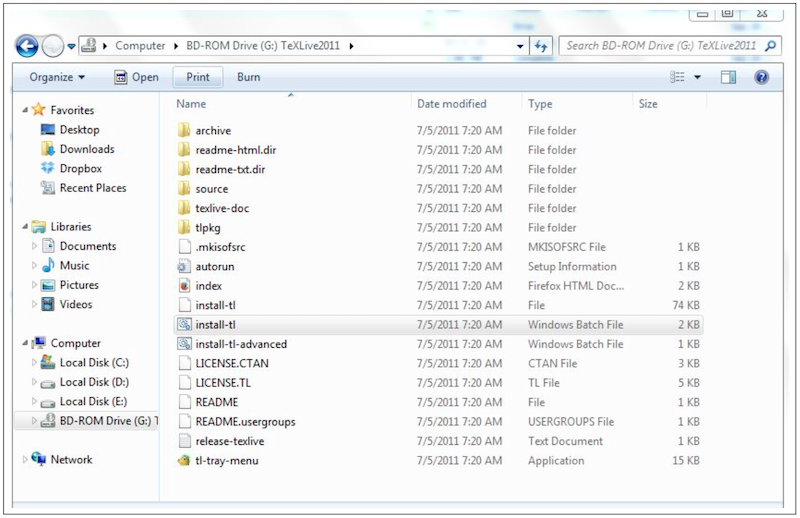Image resolution: width=800 pixels, height=518 pixels.
Task: Collapse the Computer node
Action: click(x=24, y=343)
